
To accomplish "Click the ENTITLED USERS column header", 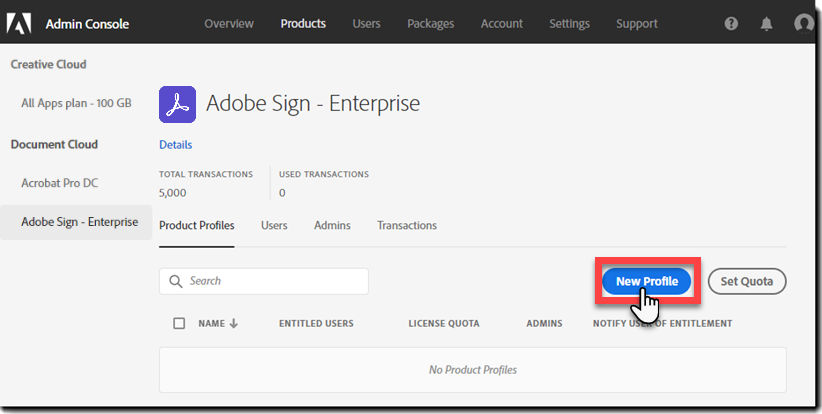I will 316,323.
